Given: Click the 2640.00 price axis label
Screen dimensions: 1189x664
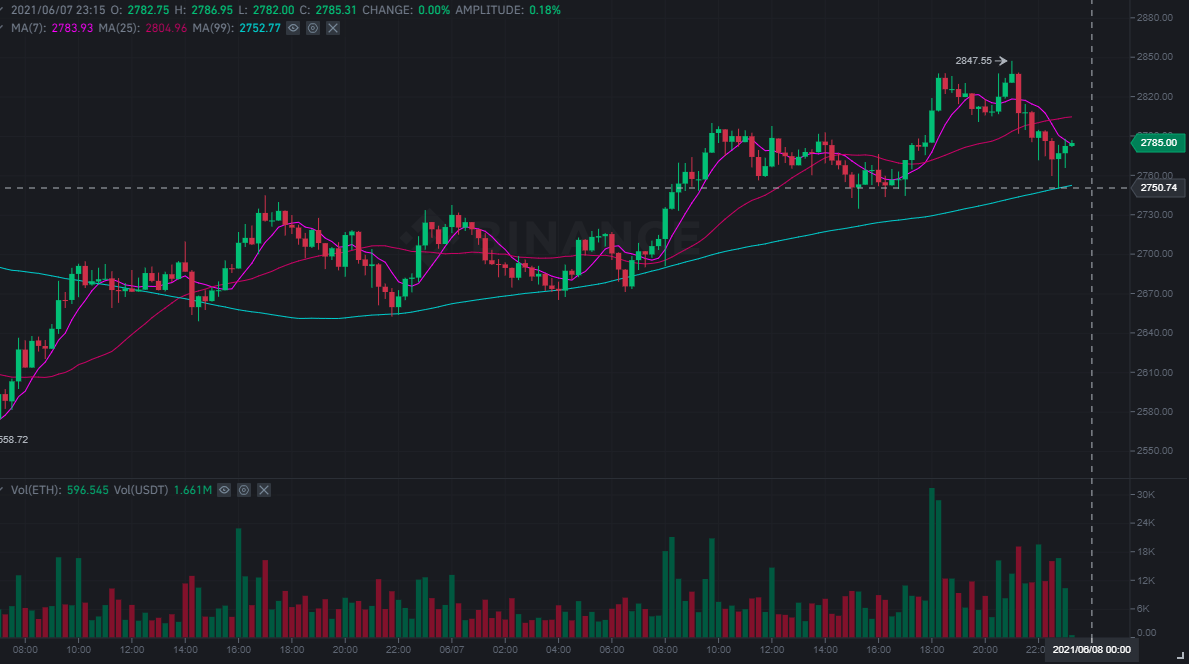Looking at the screenshot, I should [1155, 333].
